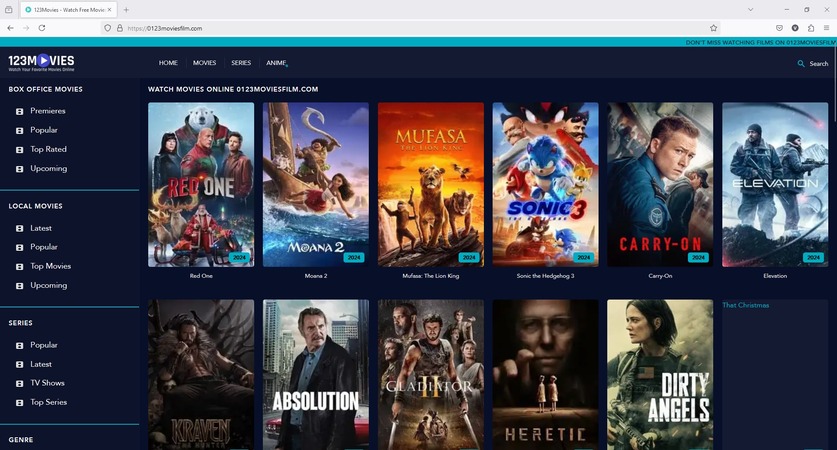Click icon beside Local Movies Latest
This screenshot has height=450, width=837.
[20, 228]
